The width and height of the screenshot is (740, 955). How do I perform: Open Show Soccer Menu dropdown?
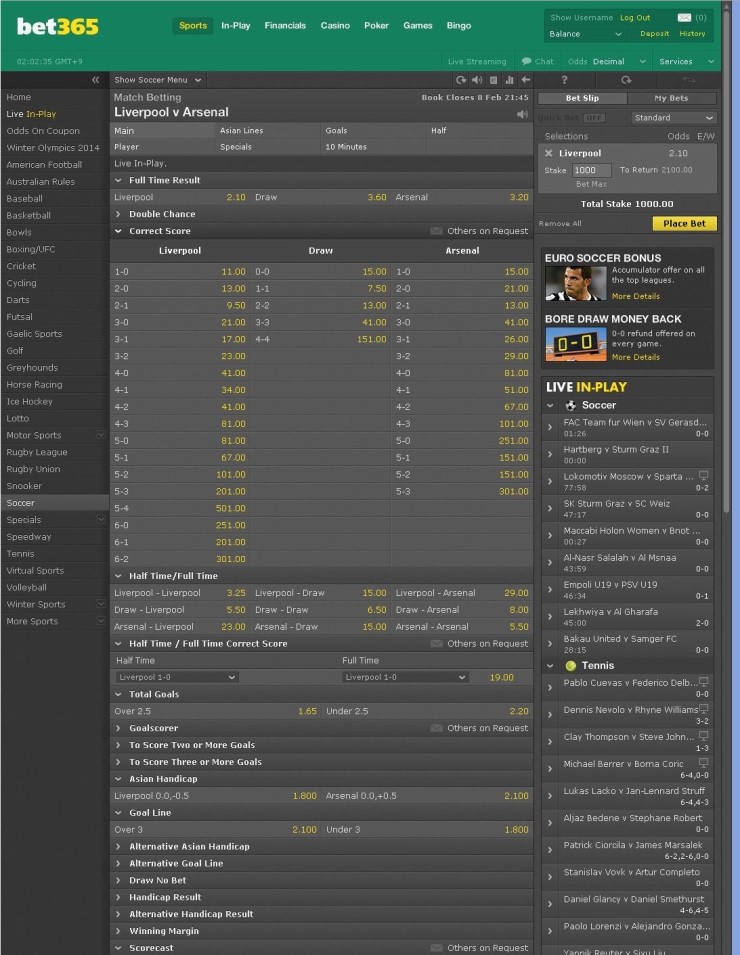coord(158,80)
